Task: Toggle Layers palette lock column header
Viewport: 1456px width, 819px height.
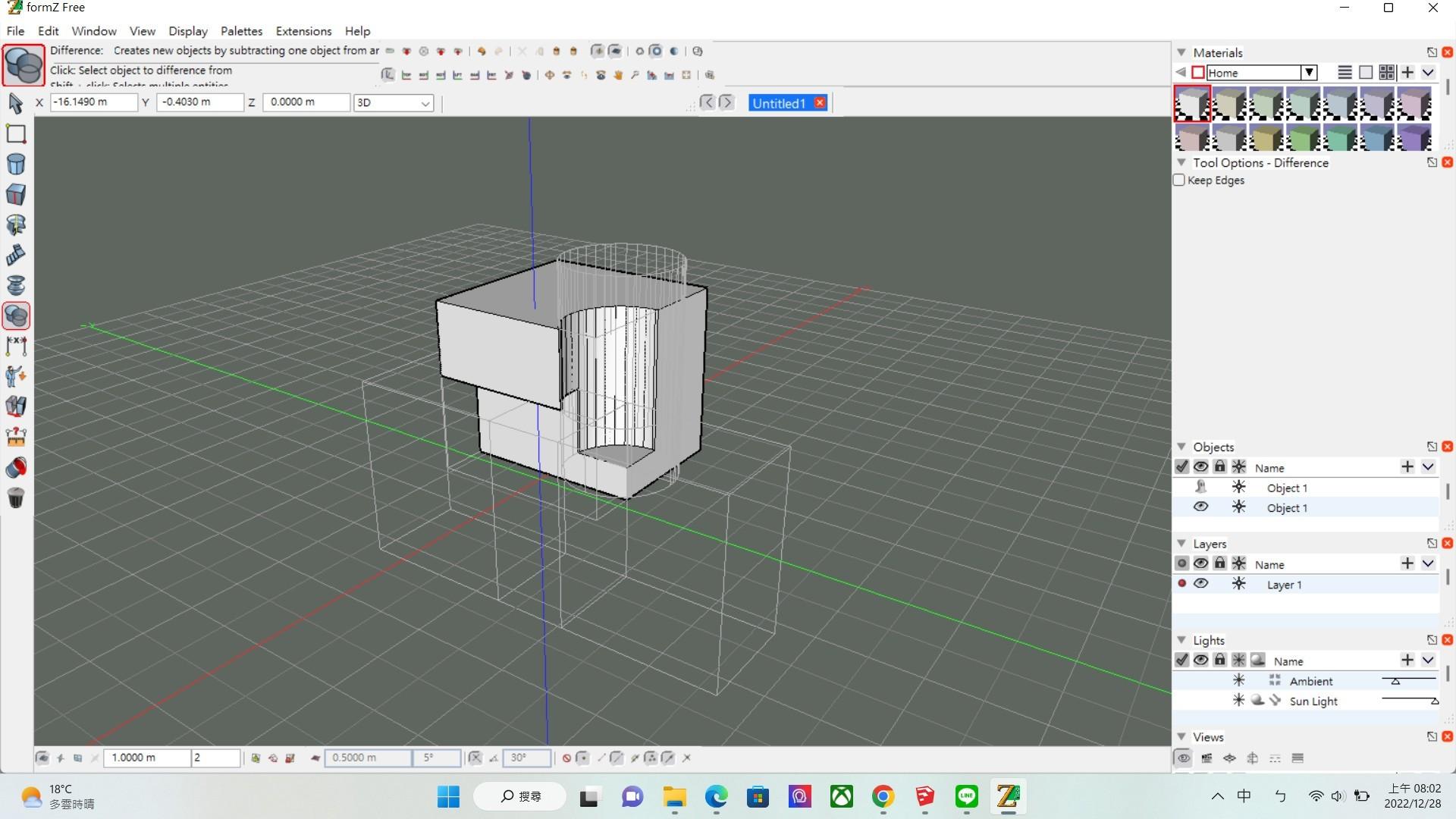Action: click(x=1219, y=563)
